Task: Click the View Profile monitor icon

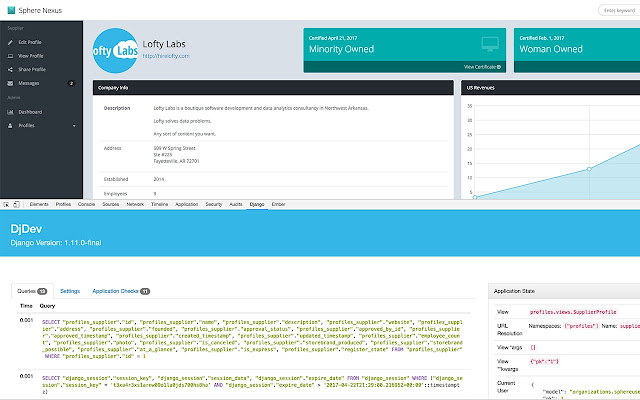Action: click(10, 56)
